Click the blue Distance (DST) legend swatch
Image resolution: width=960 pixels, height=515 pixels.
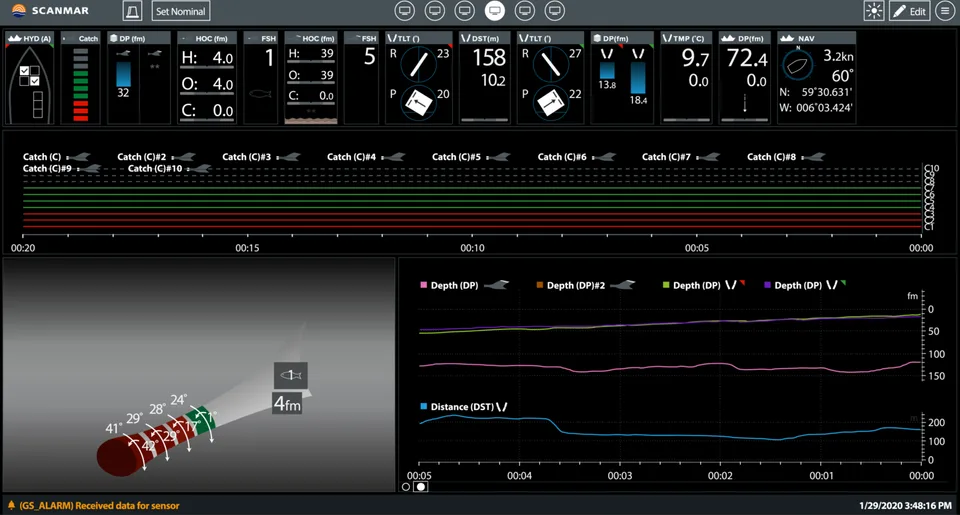coord(424,406)
